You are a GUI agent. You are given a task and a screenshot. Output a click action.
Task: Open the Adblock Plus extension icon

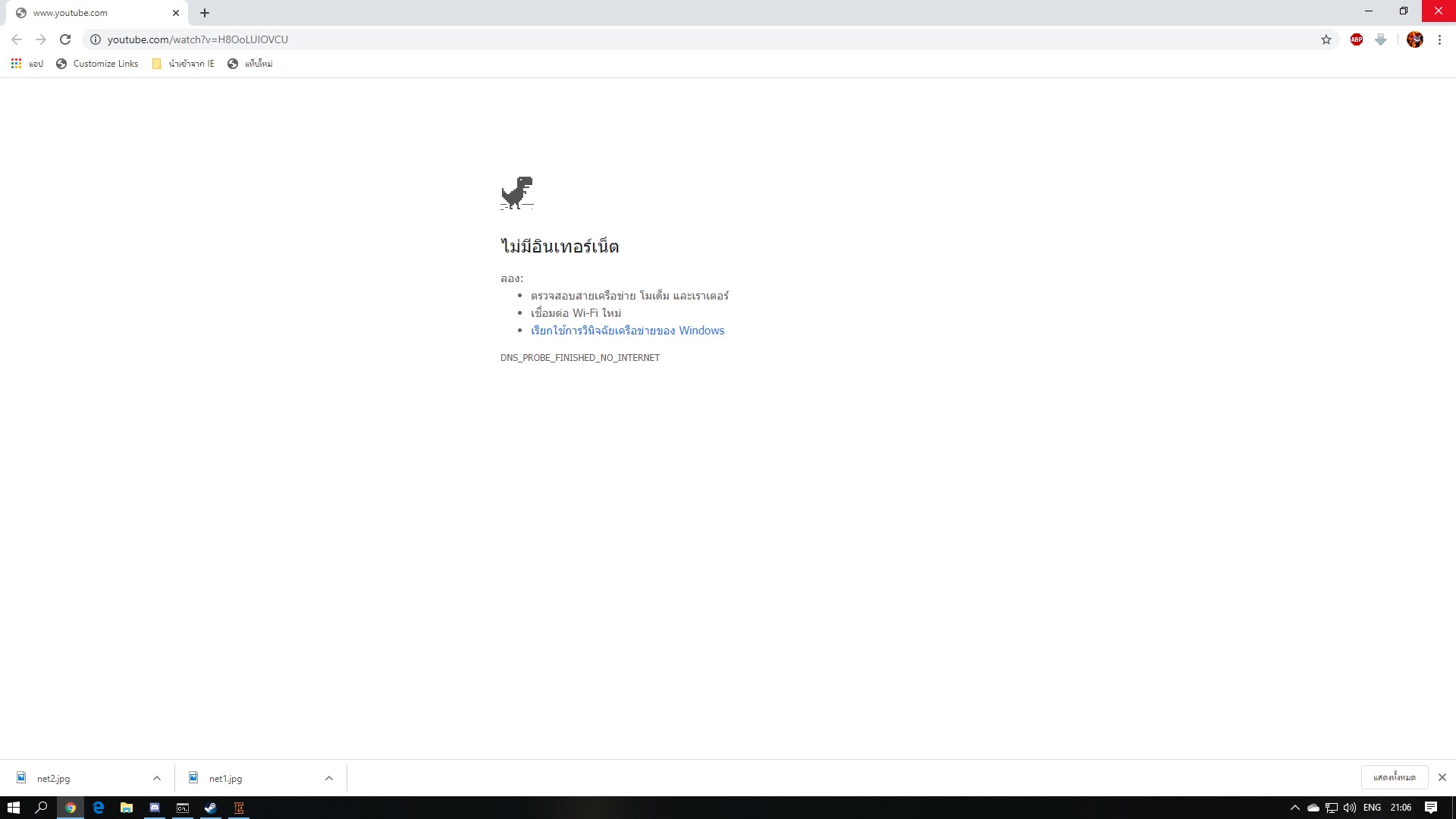click(1357, 39)
